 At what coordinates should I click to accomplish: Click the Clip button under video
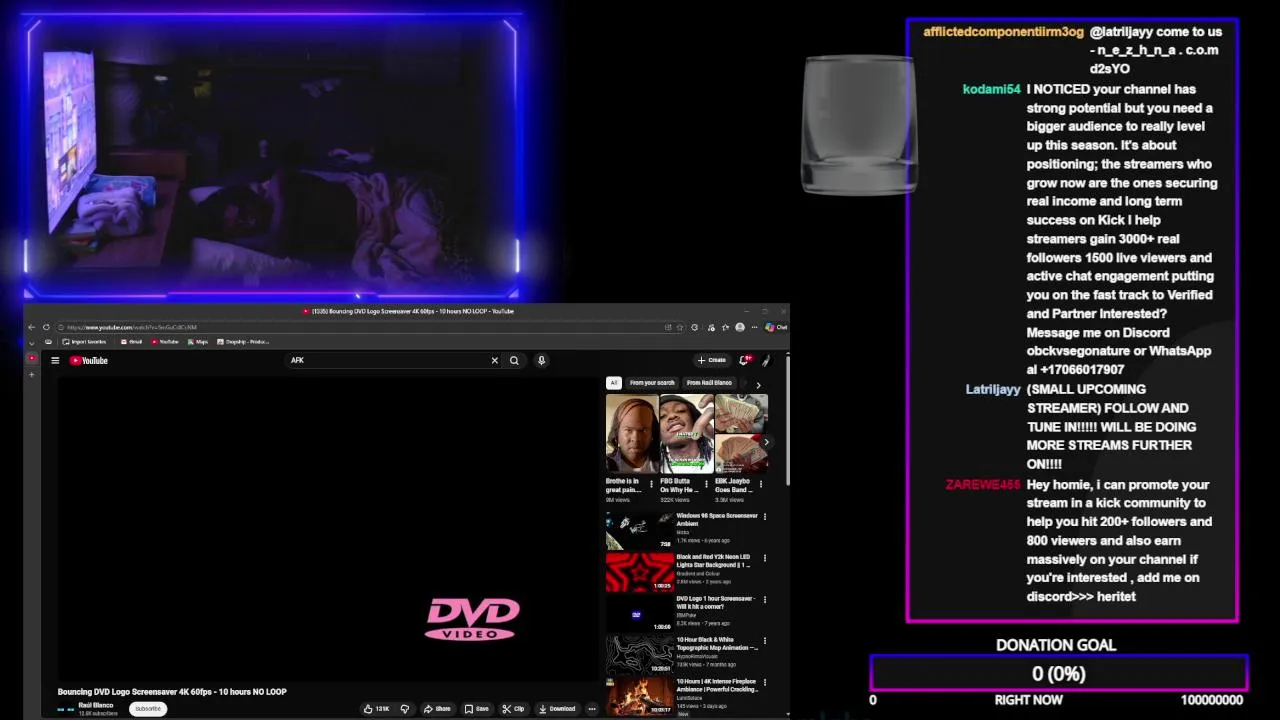coord(513,708)
